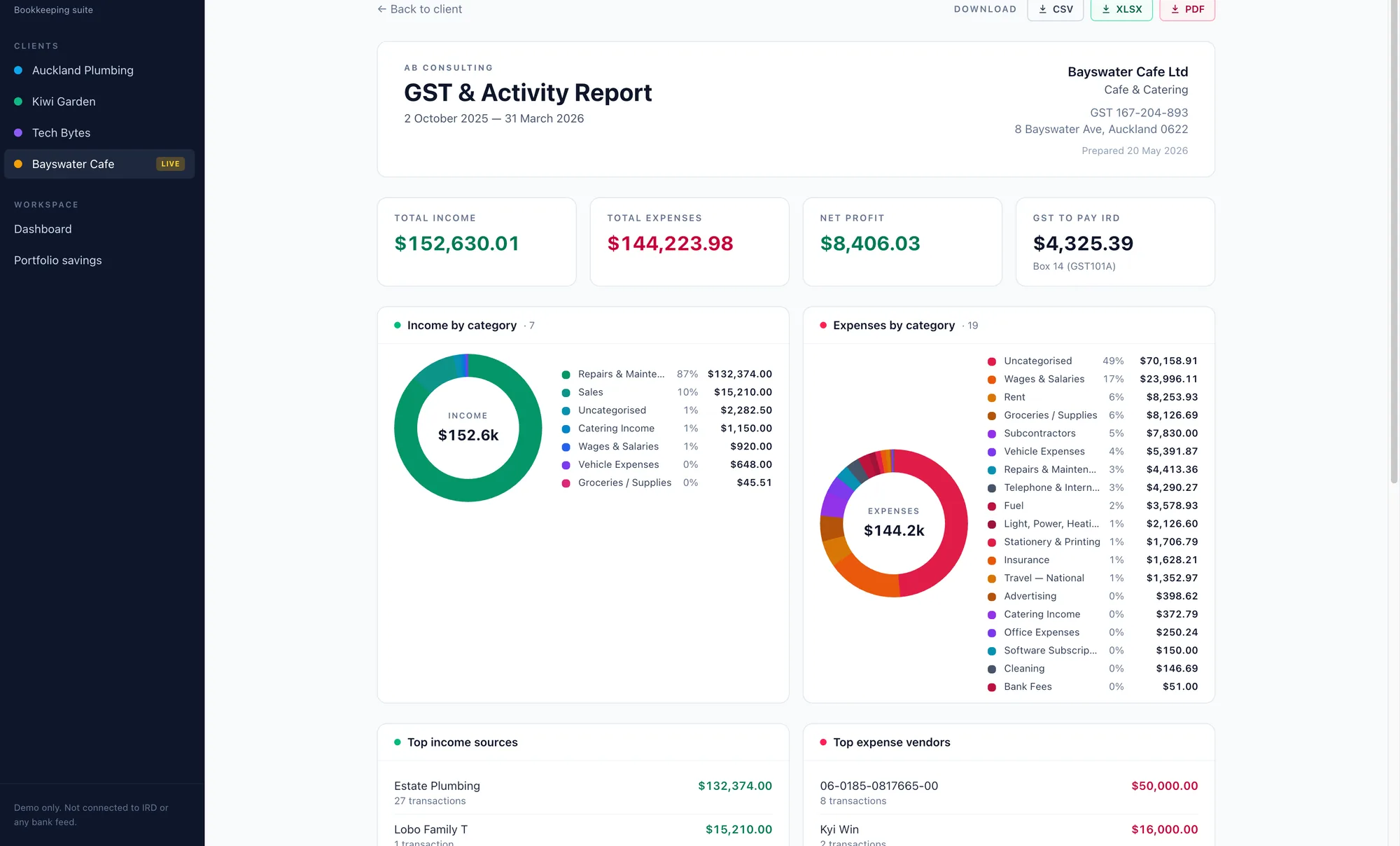The width and height of the screenshot is (1400, 846).
Task: Click the Top expense vendors heading
Action: [x=892, y=742]
